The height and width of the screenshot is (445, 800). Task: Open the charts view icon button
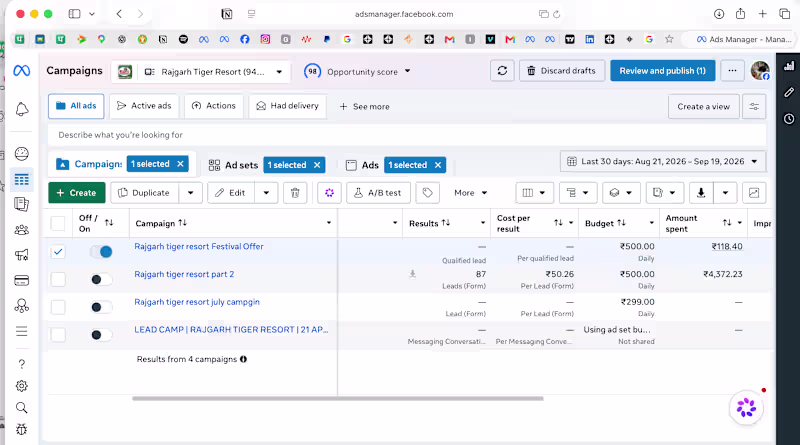(x=754, y=193)
